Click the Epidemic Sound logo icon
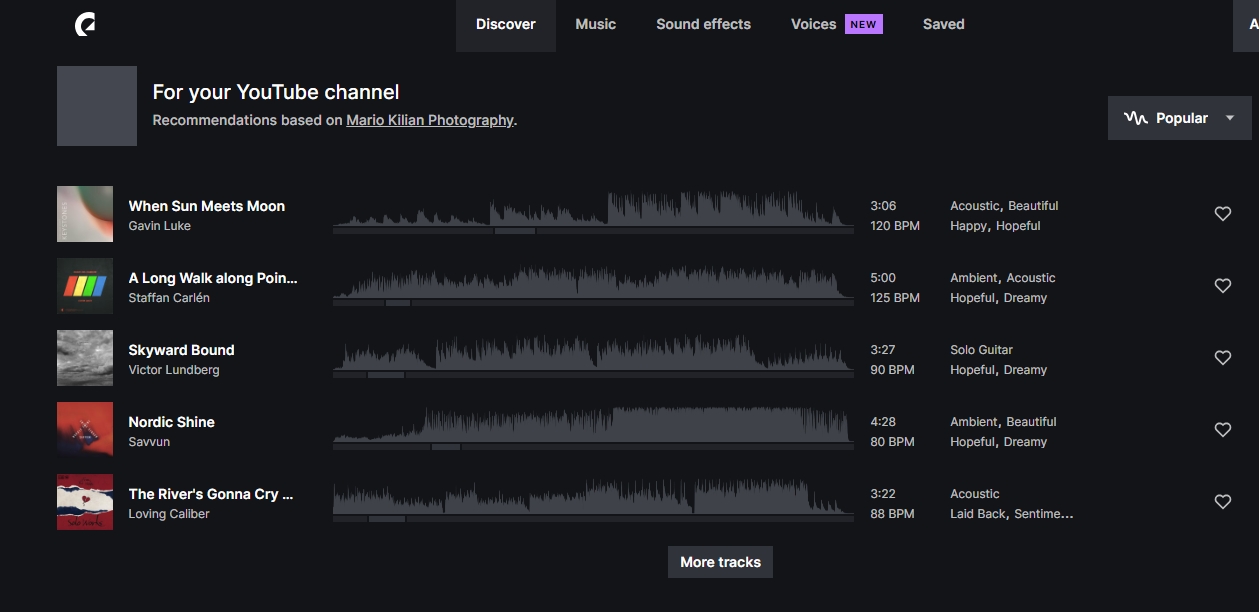The width and height of the screenshot is (1259, 612). [x=85, y=24]
